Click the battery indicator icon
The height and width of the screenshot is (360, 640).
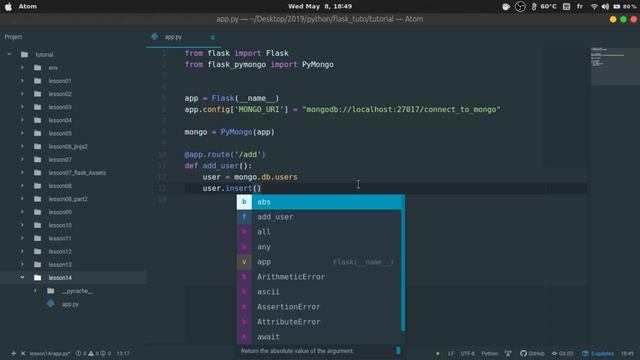(x=617, y=7)
